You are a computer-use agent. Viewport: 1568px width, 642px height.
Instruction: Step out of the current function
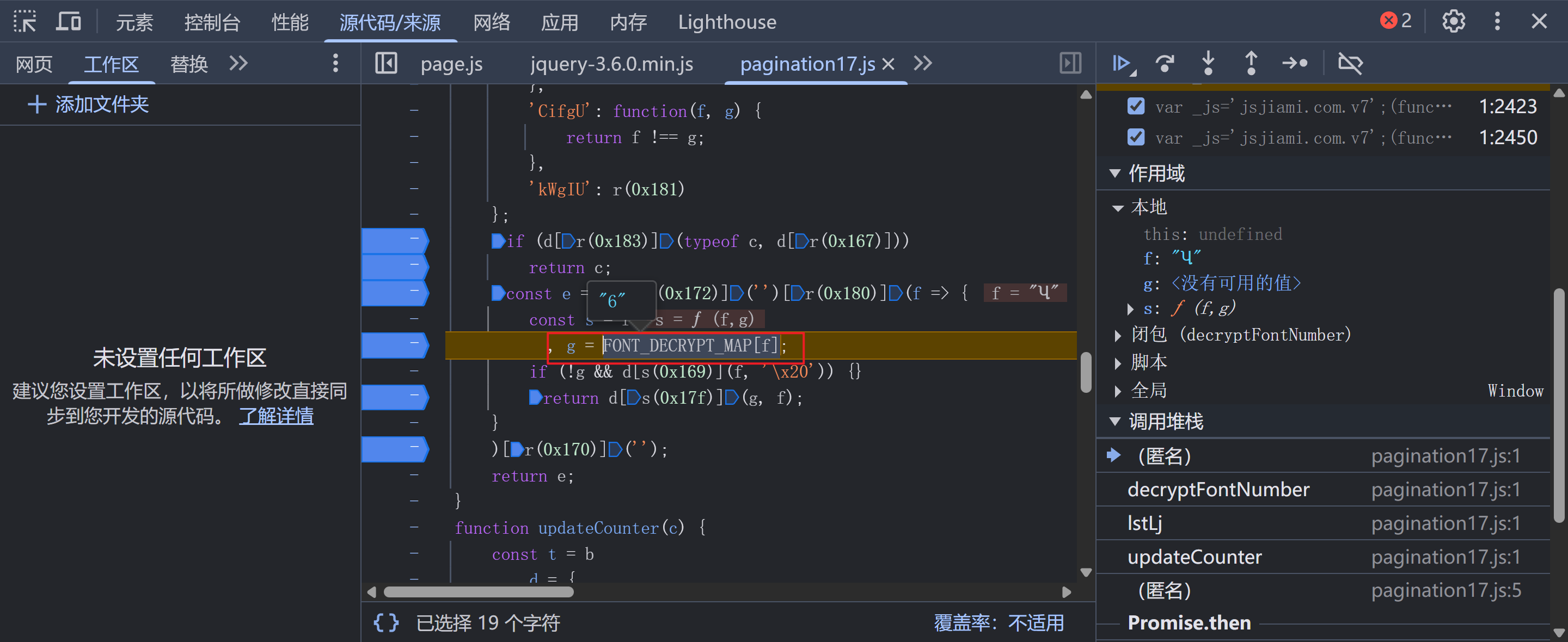[1251, 63]
